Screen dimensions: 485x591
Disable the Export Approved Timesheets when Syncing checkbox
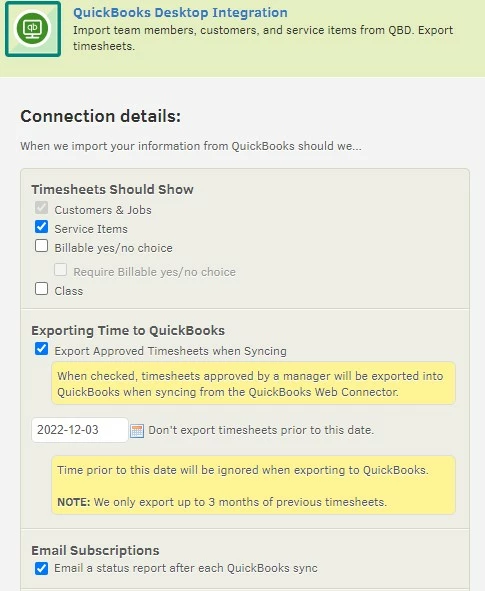coord(41,349)
